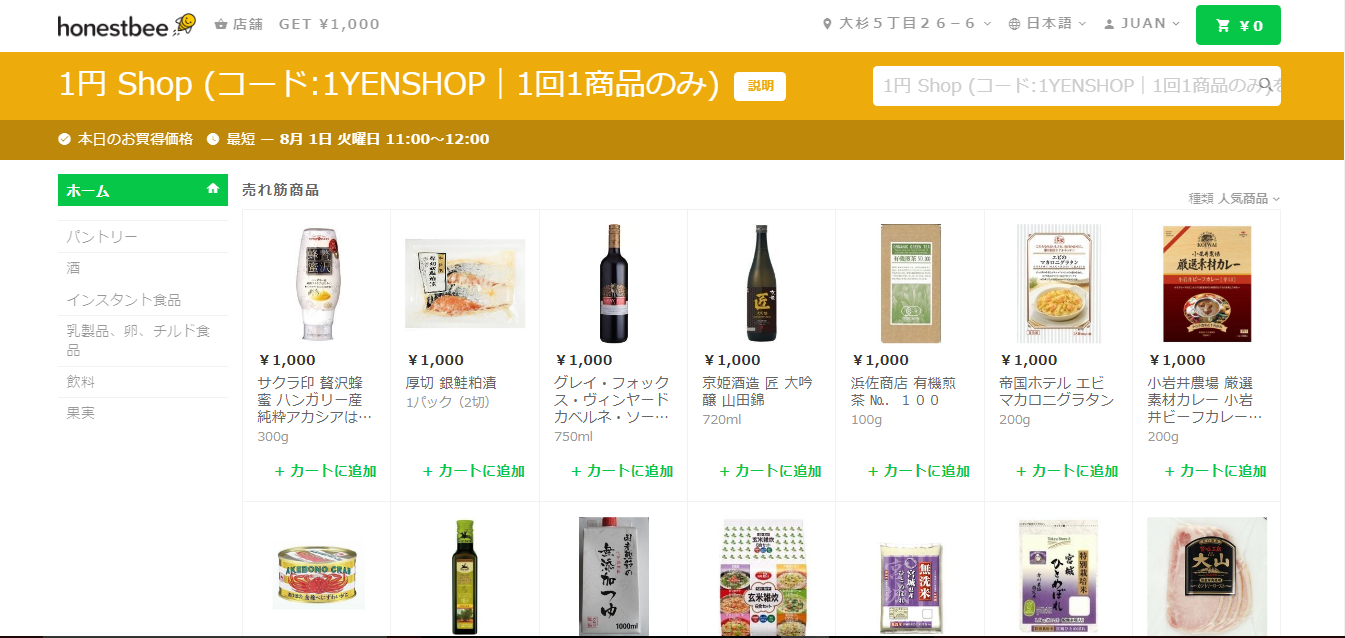Open the 店舗 stores link

pos(239,24)
